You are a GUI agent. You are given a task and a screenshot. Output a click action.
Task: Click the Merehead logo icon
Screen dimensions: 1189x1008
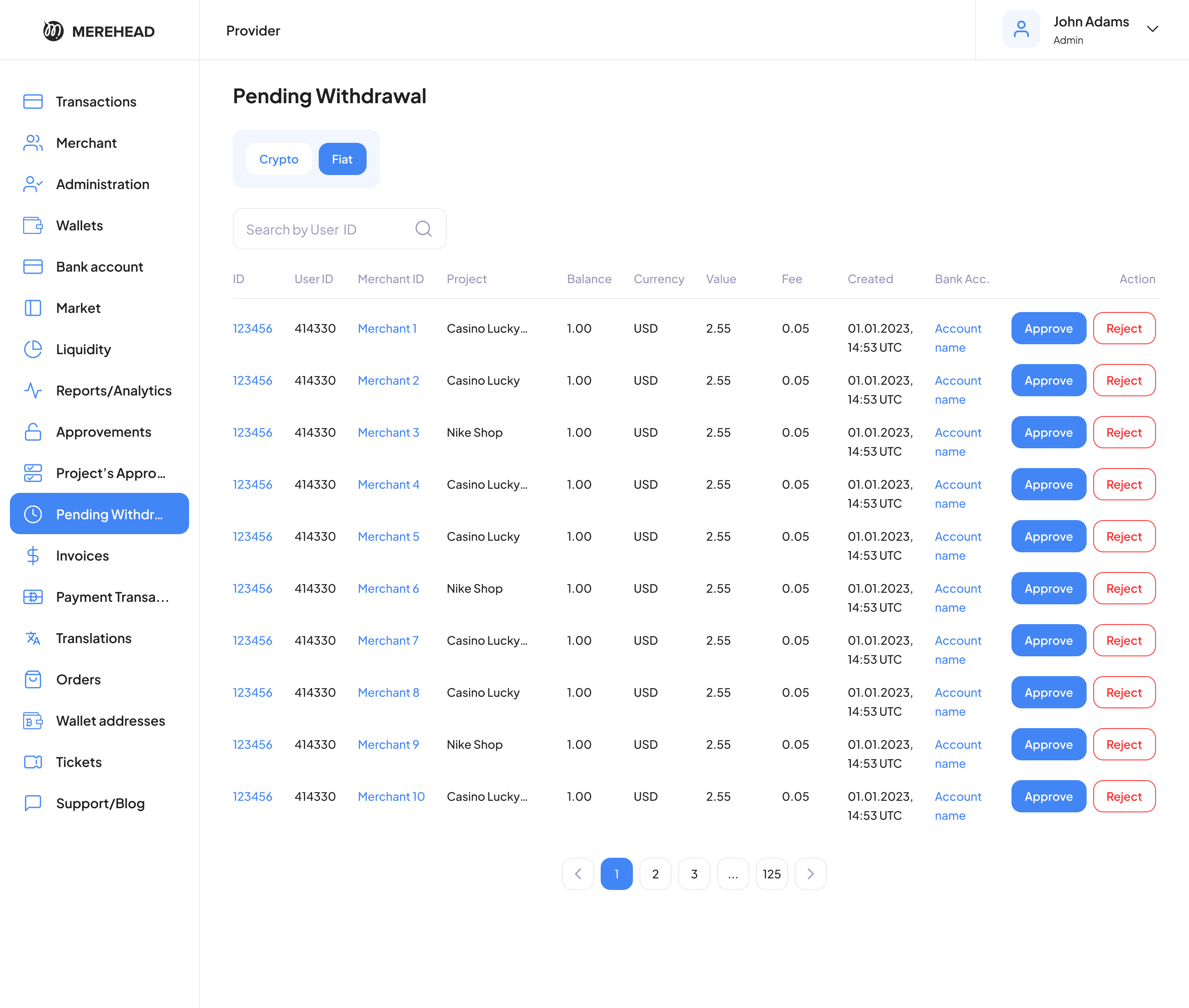pos(53,31)
